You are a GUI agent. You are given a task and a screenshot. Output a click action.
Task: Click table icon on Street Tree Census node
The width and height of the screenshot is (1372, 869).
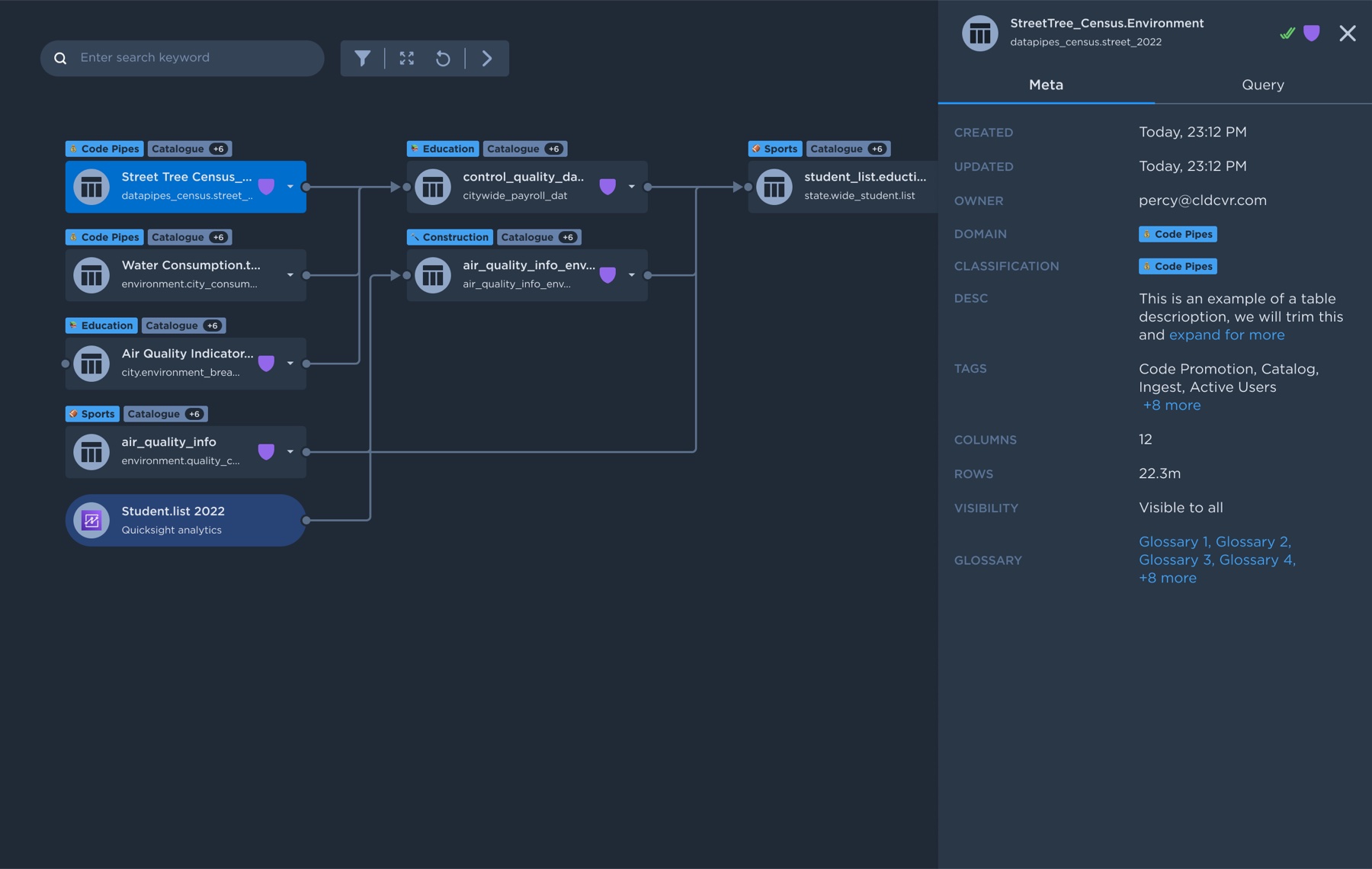91,187
